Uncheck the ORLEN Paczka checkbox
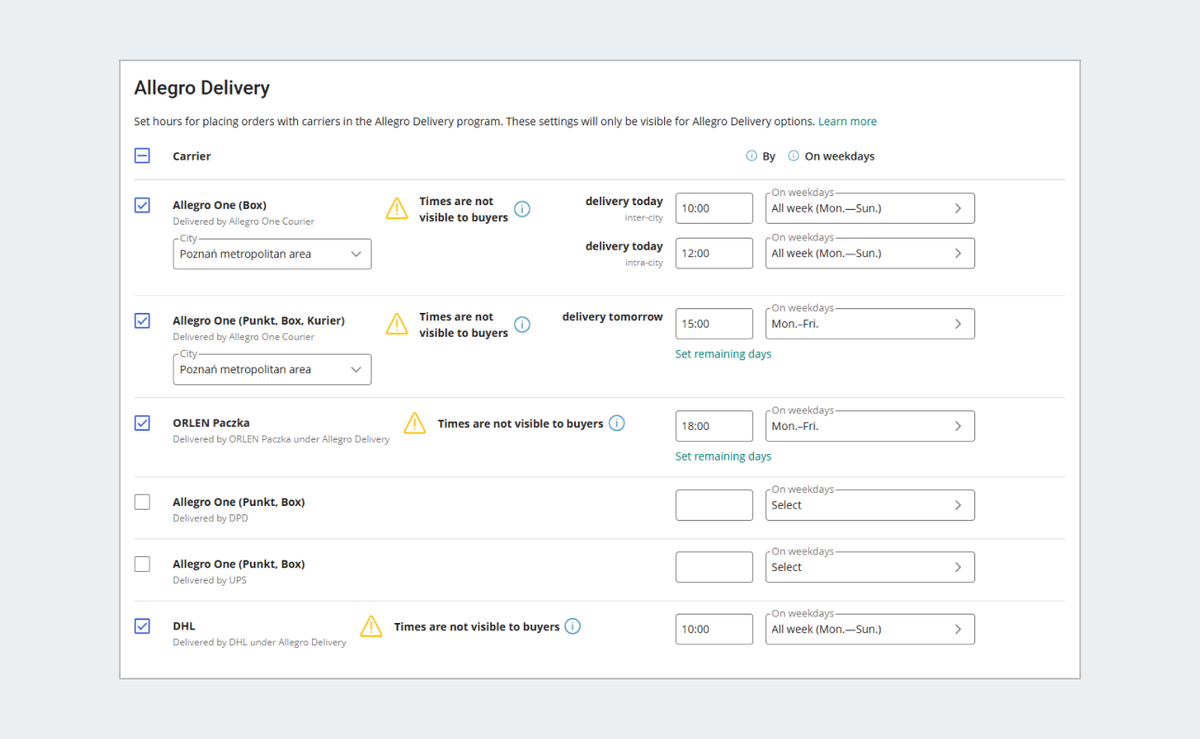Screen dimensions: 1200x739 (142, 423)
